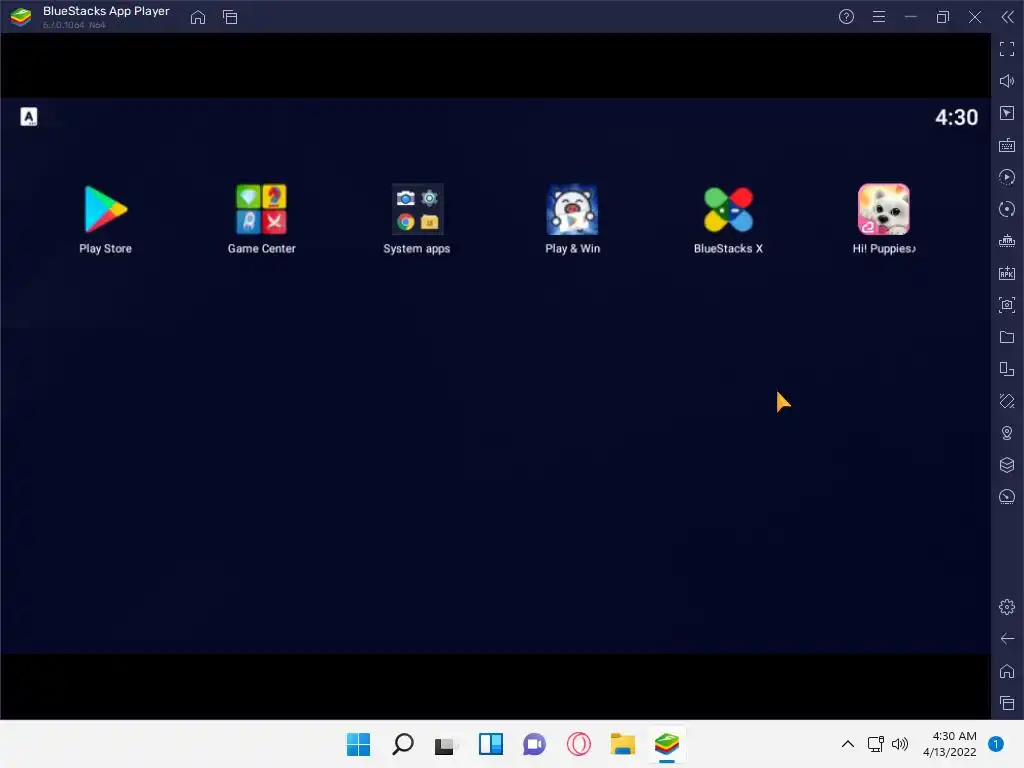Click the Android home button in the sidebar
The image size is (1024, 768).
[x=1007, y=671]
